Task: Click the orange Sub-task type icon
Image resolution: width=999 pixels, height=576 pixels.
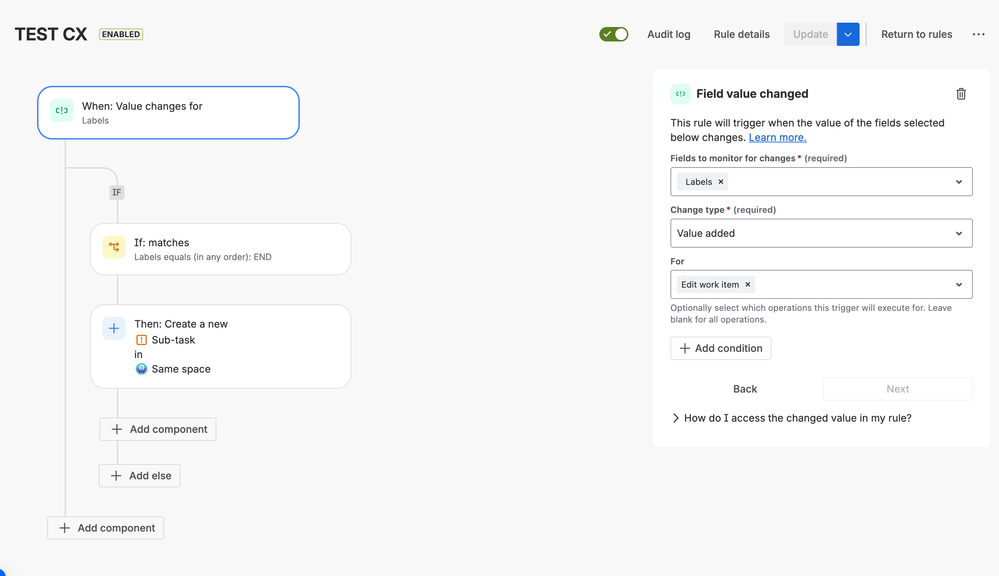Action: (141, 340)
